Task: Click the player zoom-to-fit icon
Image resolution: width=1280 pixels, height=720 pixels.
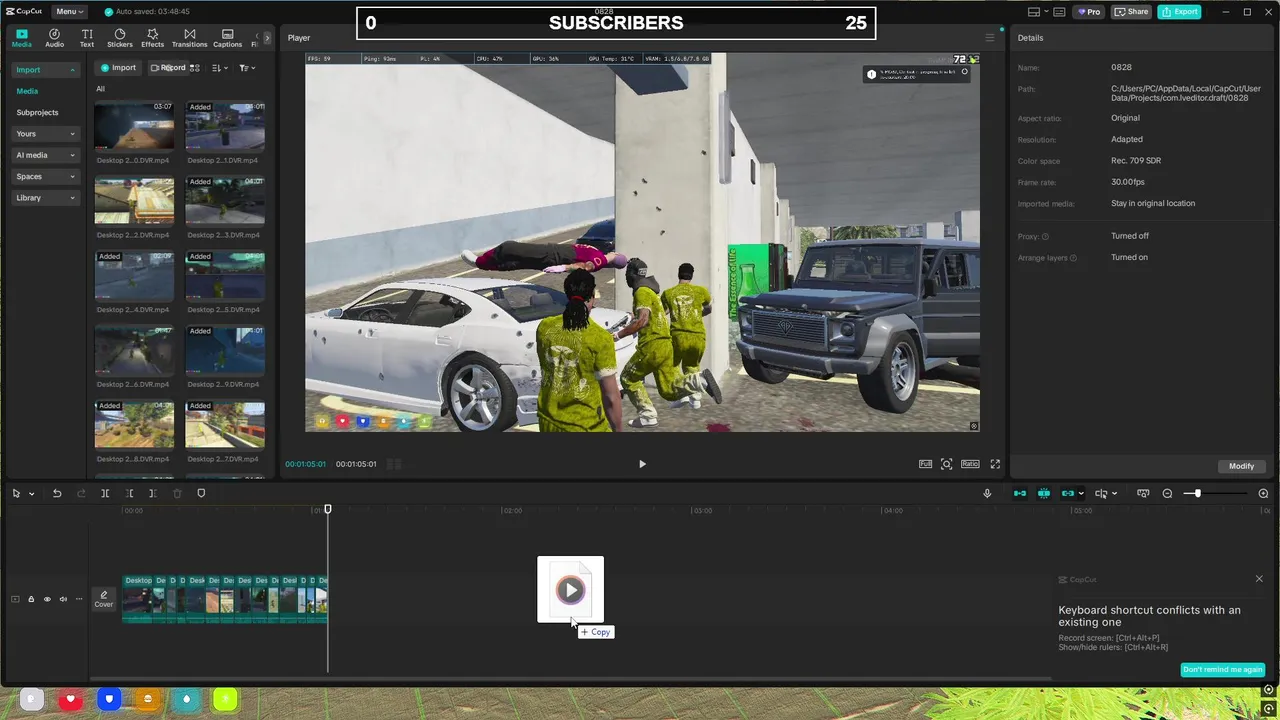Action: [x=947, y=464]
